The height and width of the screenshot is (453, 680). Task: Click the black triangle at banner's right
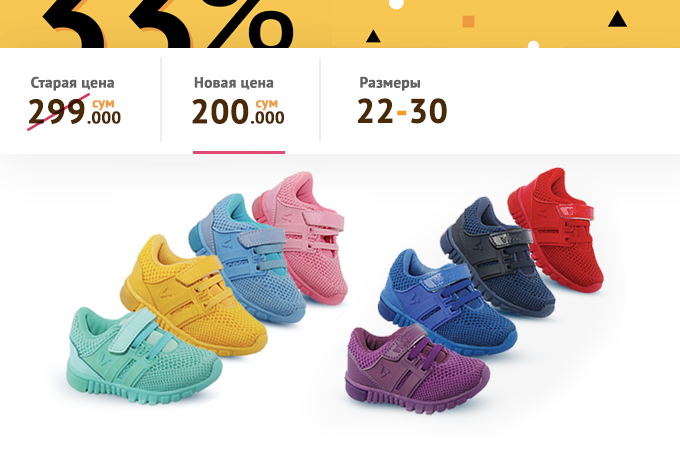click(x=617, y=19)
